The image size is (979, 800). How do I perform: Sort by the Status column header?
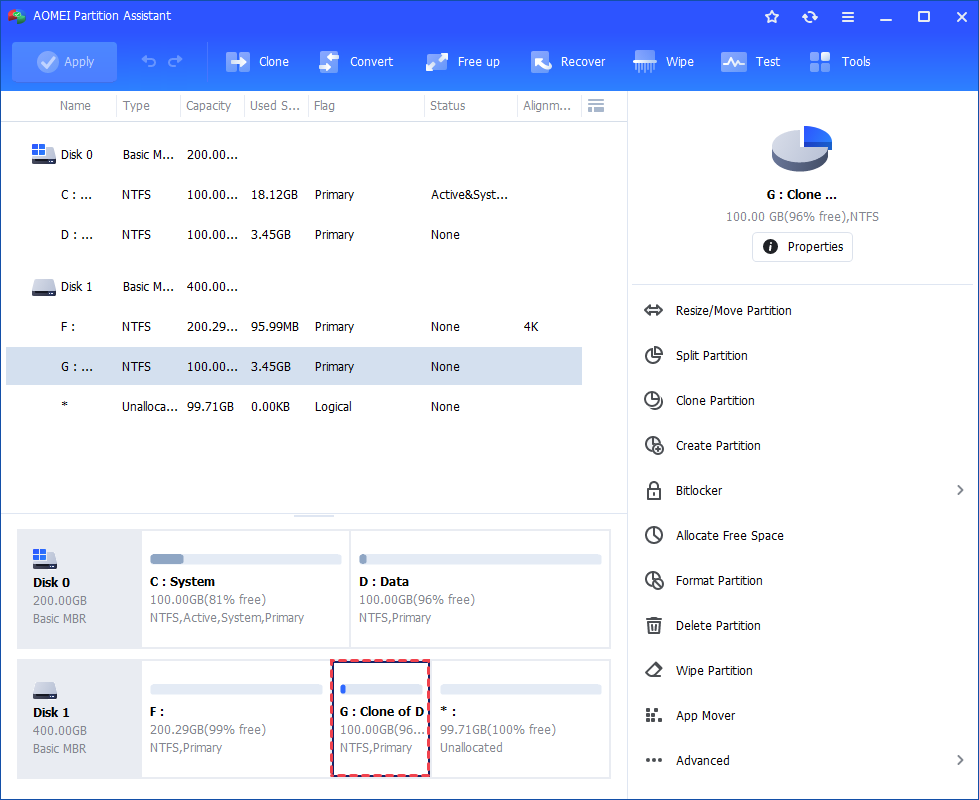448,106
